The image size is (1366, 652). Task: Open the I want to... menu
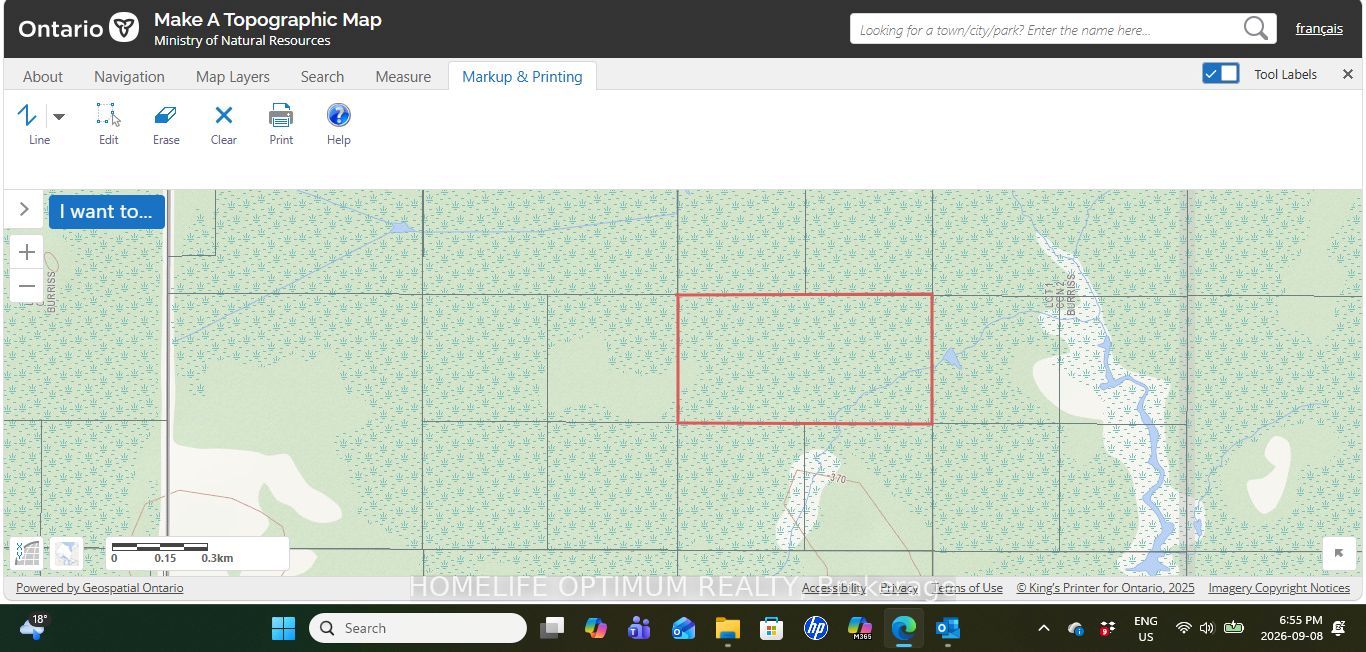(106, 211)
